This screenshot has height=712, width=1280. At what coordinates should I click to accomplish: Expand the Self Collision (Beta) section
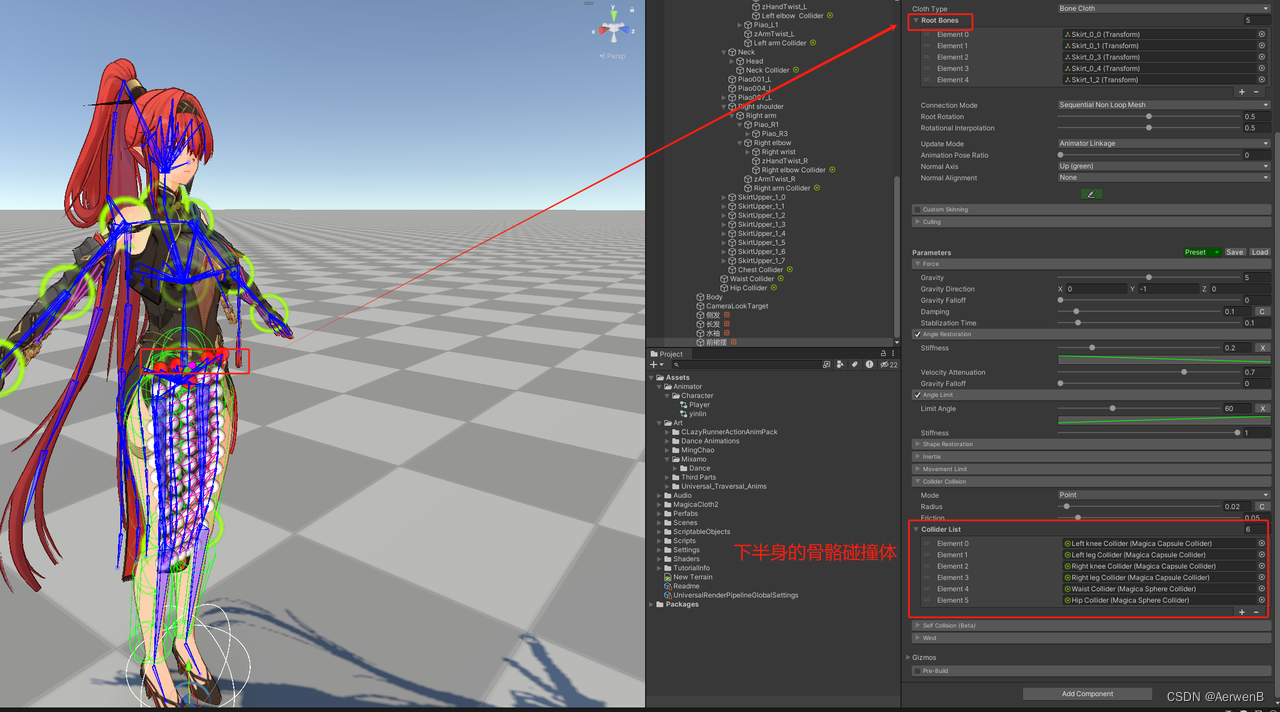tap(917, 625)
